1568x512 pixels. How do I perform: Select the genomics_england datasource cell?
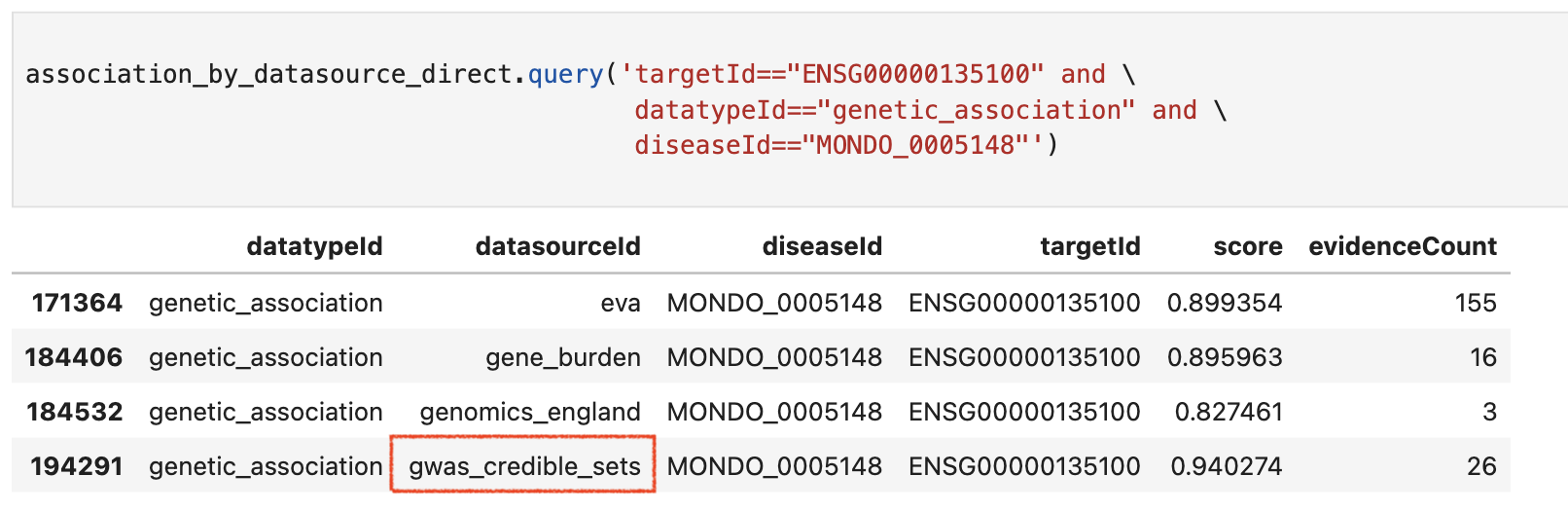point(530,412)
